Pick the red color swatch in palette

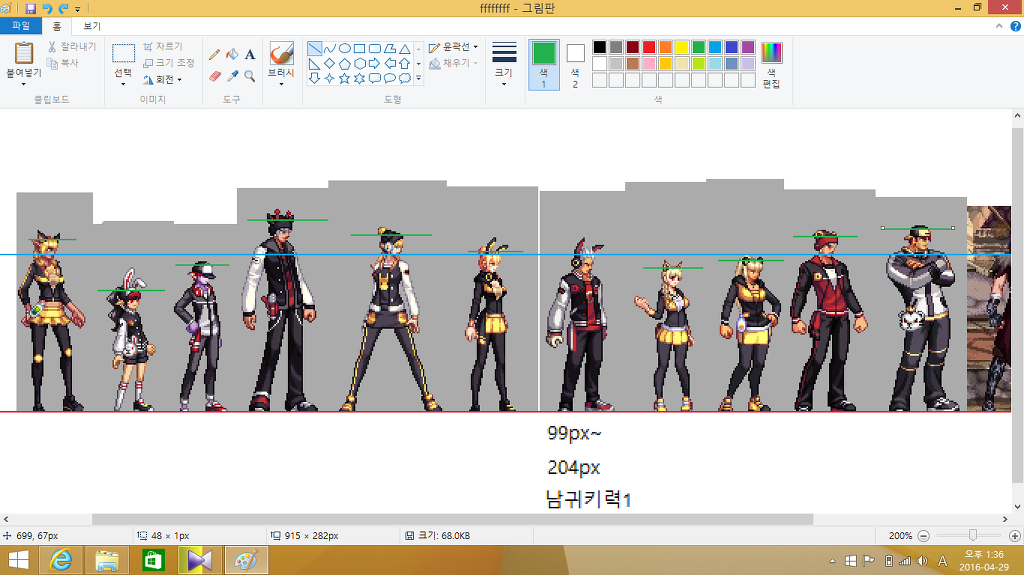coord(649,47)
